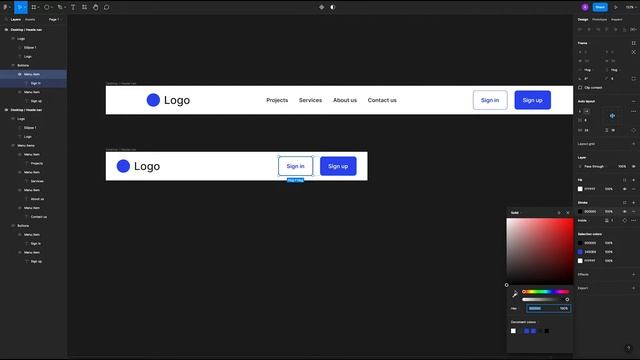
Task: Open the Solid fill type dropdown
Action: pos(516,213)
